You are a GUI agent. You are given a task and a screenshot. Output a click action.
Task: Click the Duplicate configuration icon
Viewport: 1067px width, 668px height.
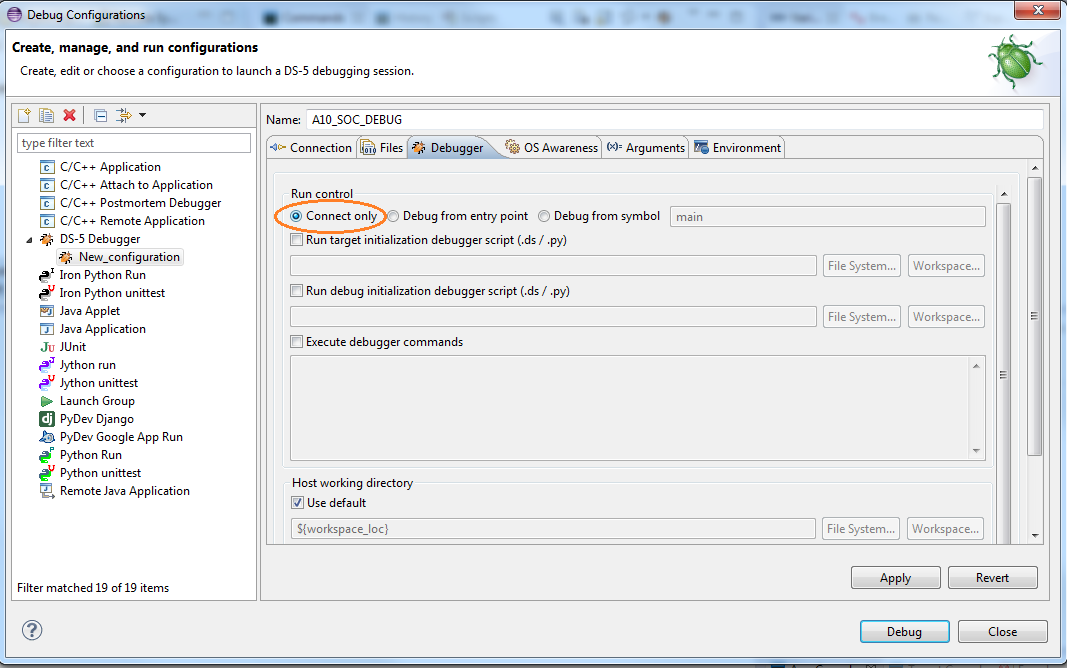click(x=46, y=115)
